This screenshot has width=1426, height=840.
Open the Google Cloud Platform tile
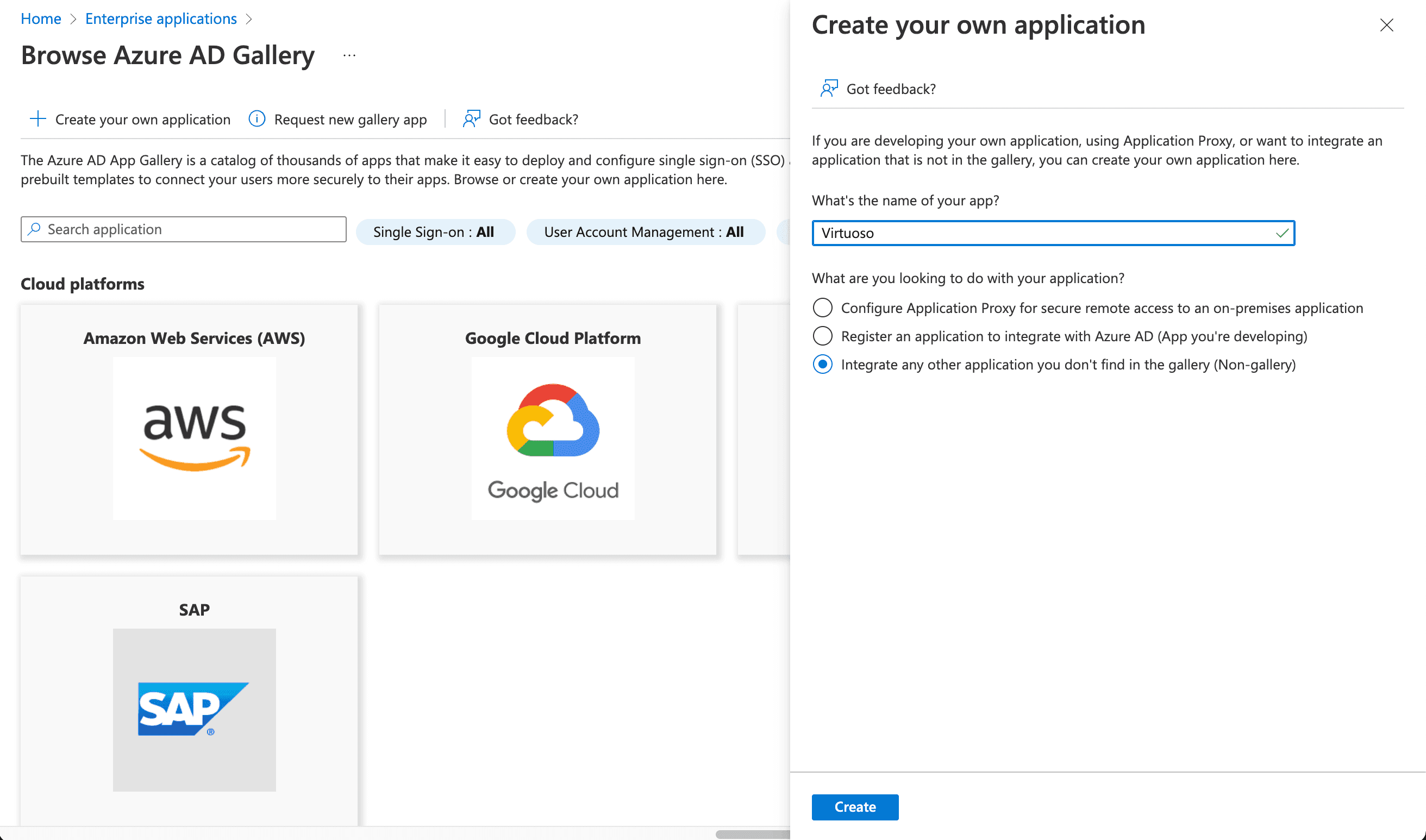click(x=553, y=437)
